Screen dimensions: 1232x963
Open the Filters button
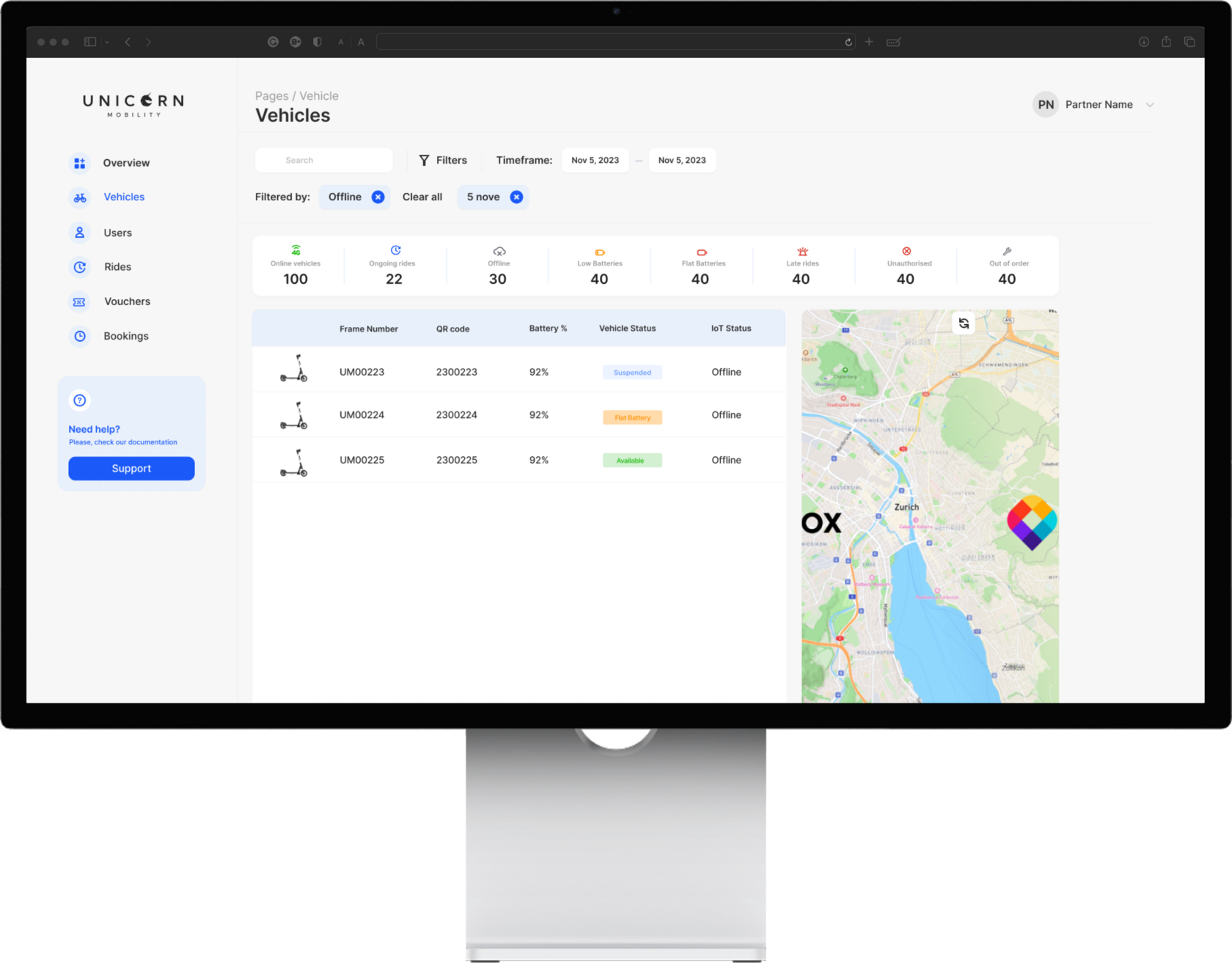point(443,161)
